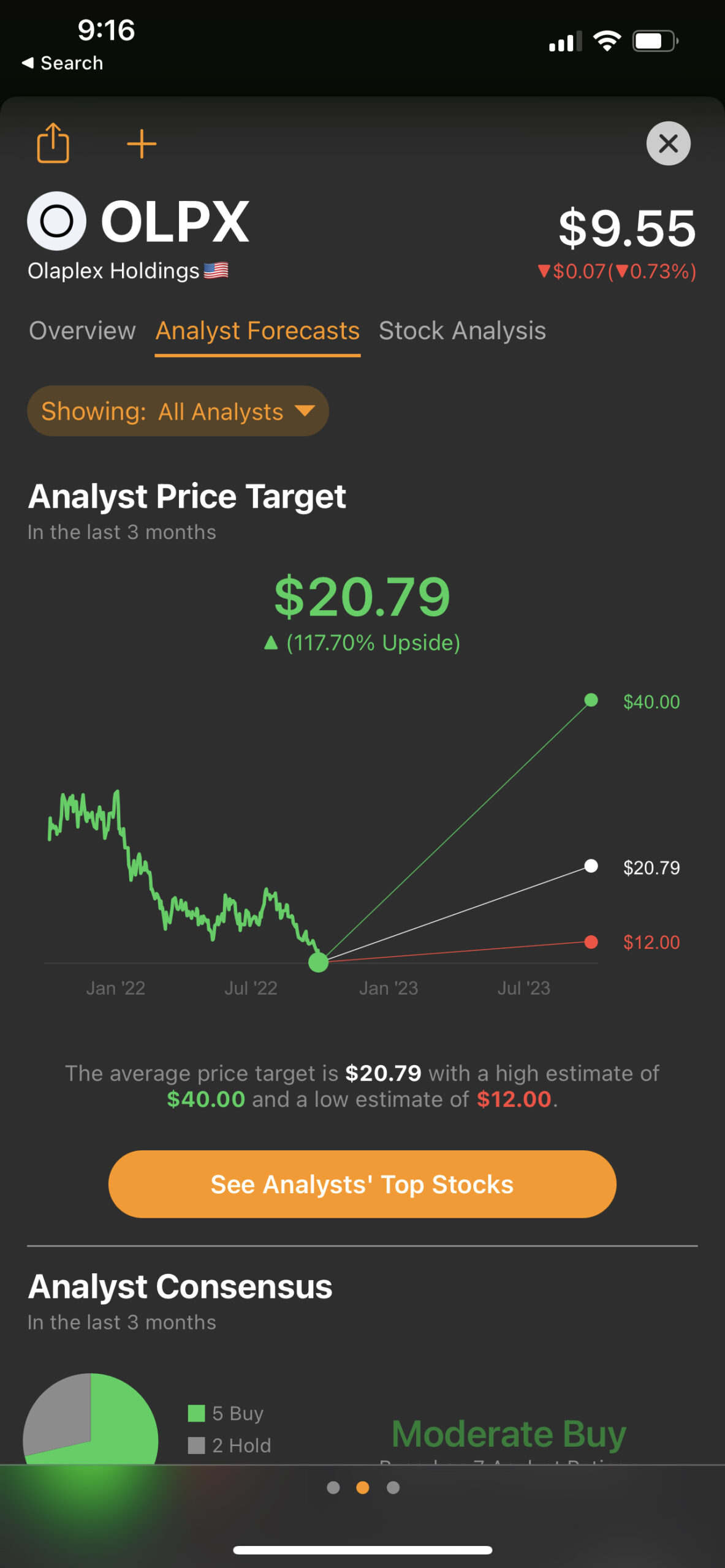Tap the battery status icon
Viewport: 725px width, 1568px height.
pos(655,41)
